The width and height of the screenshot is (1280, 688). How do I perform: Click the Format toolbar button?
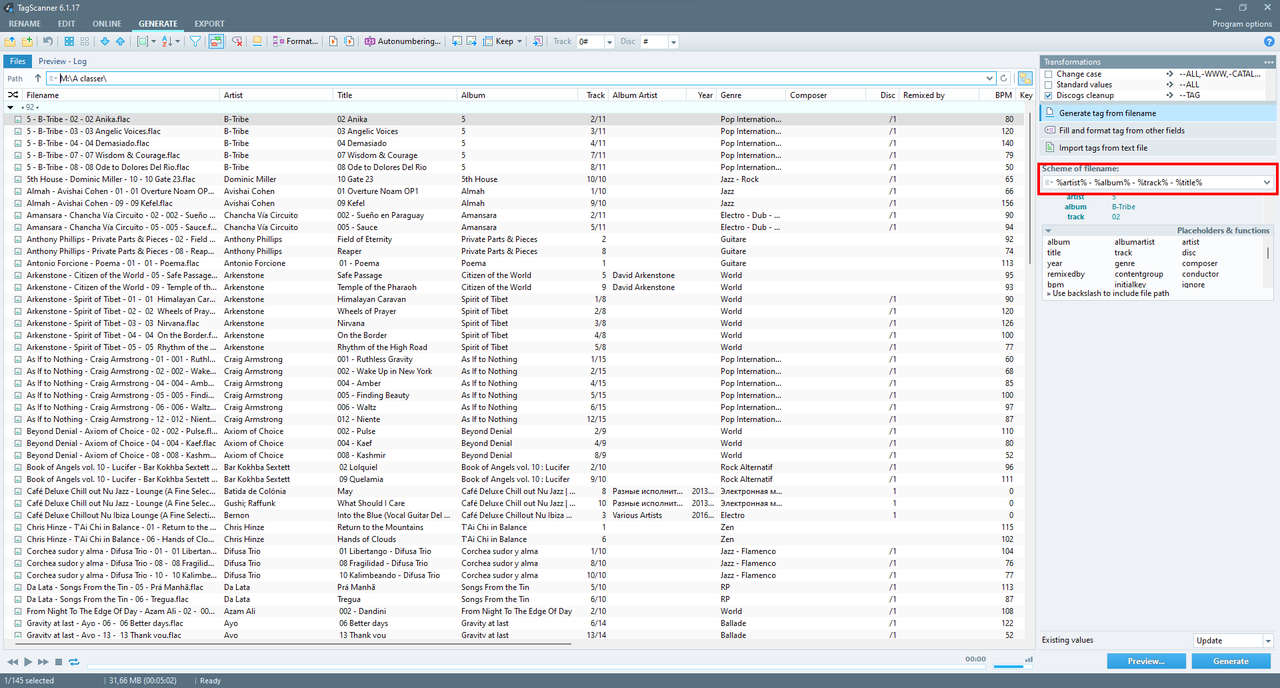295,42
